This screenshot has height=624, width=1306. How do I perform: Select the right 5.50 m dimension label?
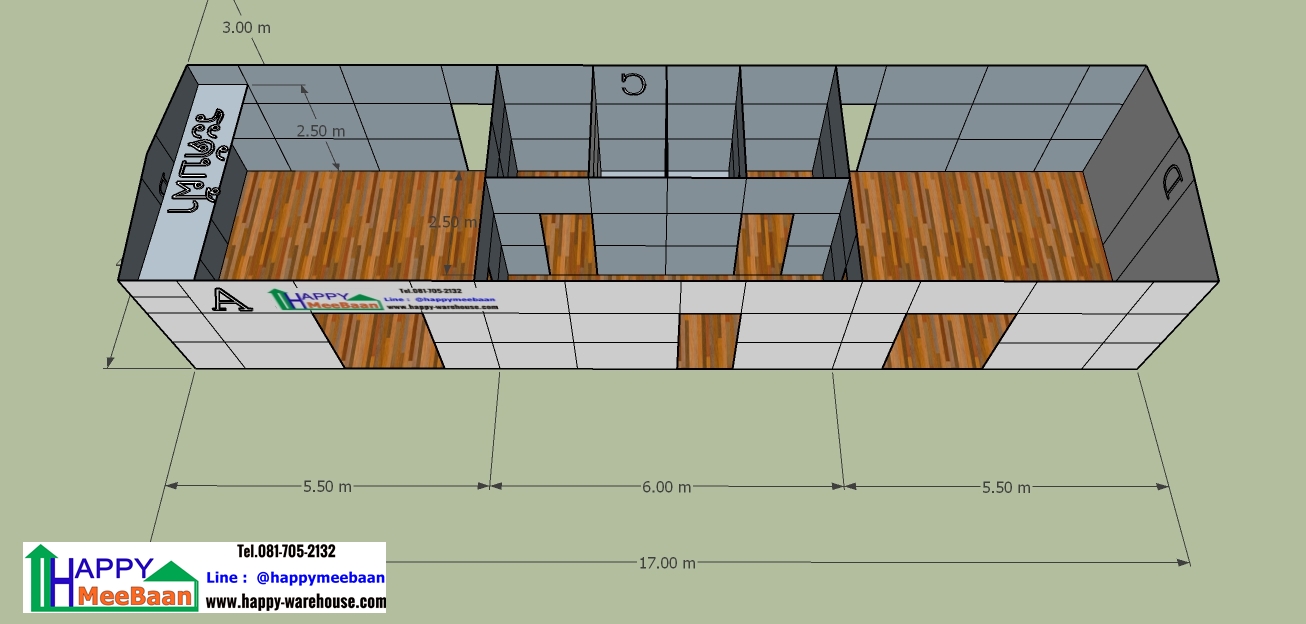(x=1005, y=487)
